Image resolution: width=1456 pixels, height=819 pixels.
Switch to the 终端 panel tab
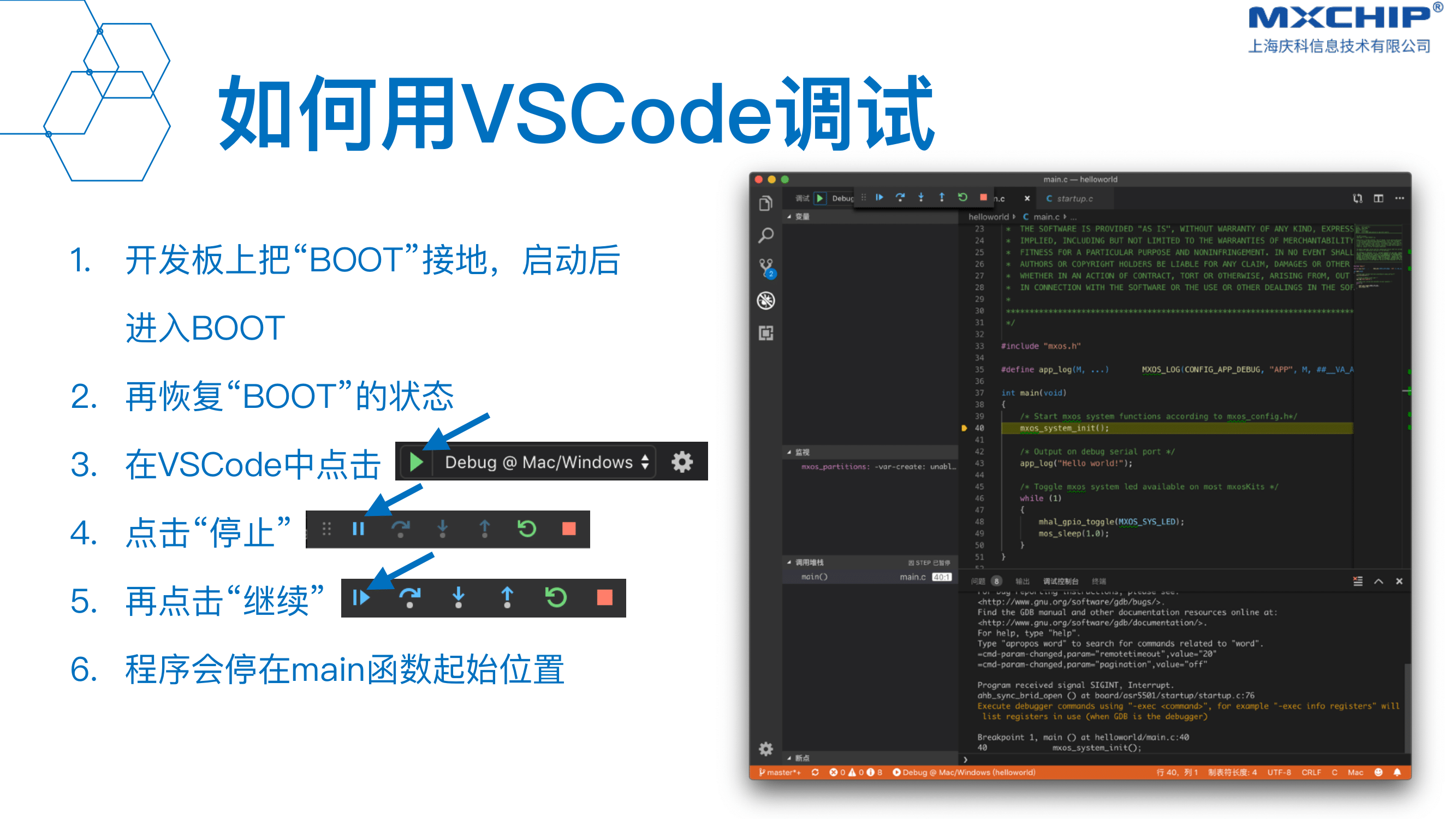pos(1098,581)
